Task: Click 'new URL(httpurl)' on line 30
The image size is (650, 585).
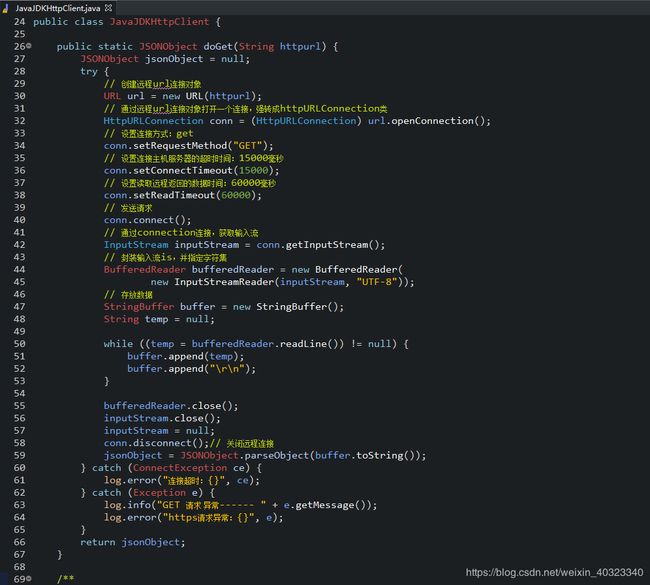Action: [x=209, y=96]
